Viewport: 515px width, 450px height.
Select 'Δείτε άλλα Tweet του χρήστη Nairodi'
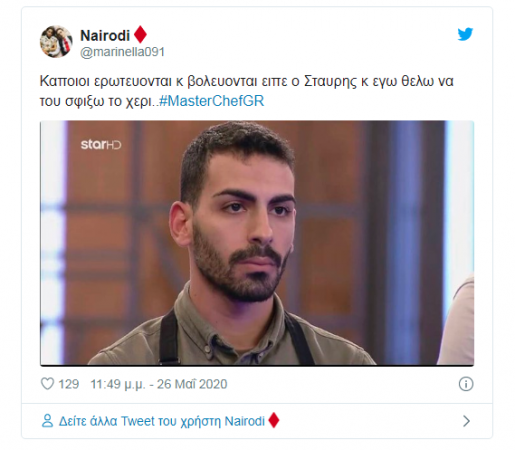tap(162, 421)
